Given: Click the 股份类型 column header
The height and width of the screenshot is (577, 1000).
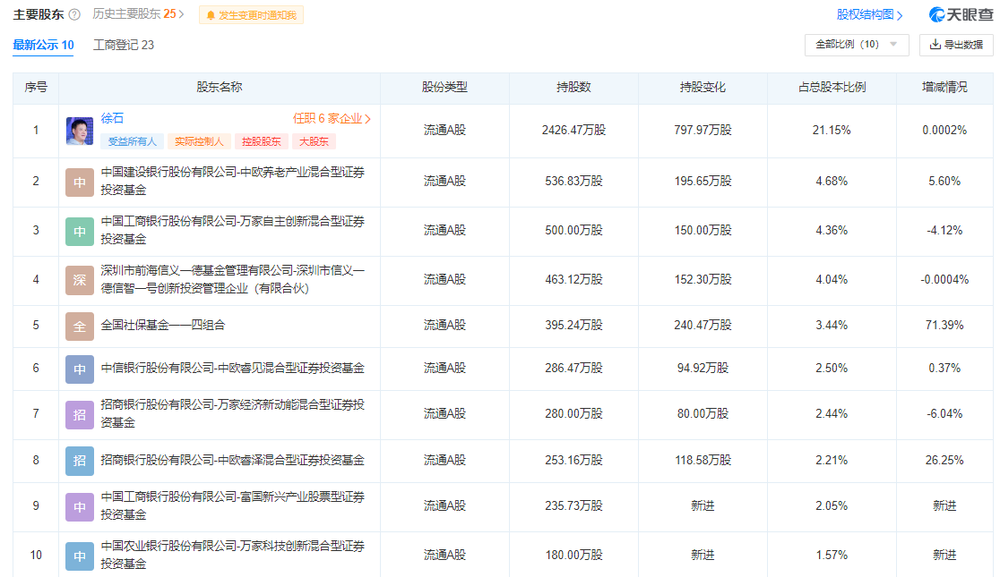Looking at the screenshot, I should coord(445,87).
